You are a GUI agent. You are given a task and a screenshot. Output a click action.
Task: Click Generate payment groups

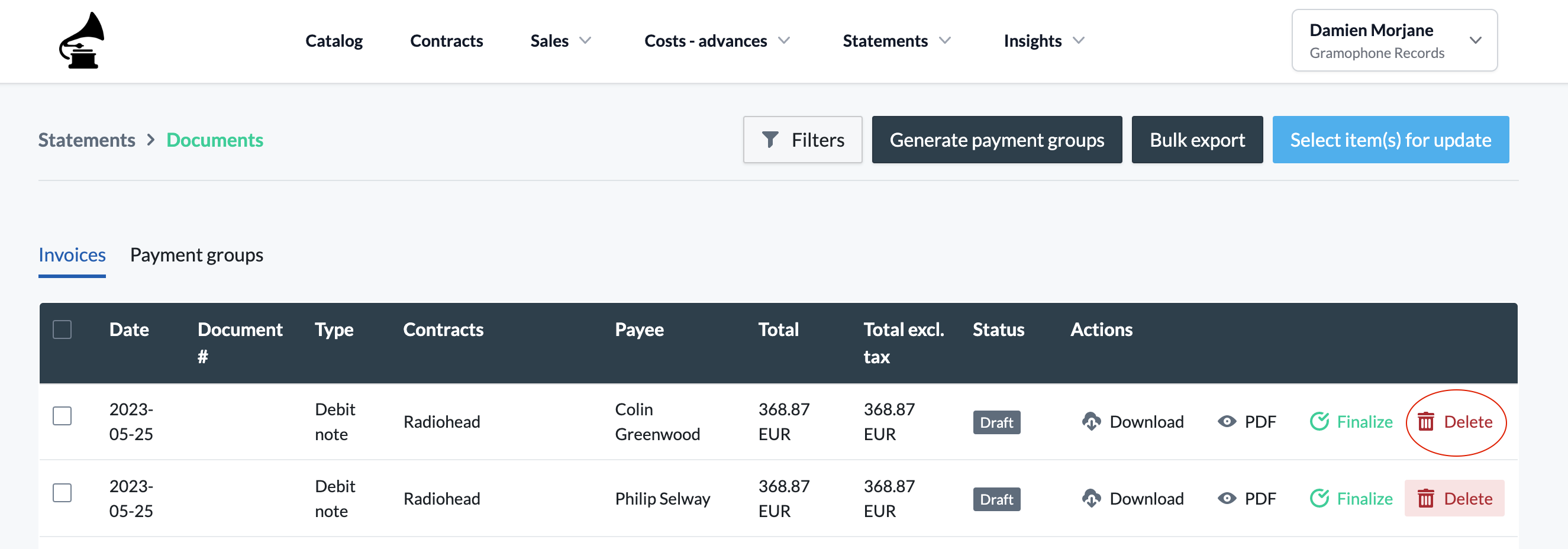[996, 140]
